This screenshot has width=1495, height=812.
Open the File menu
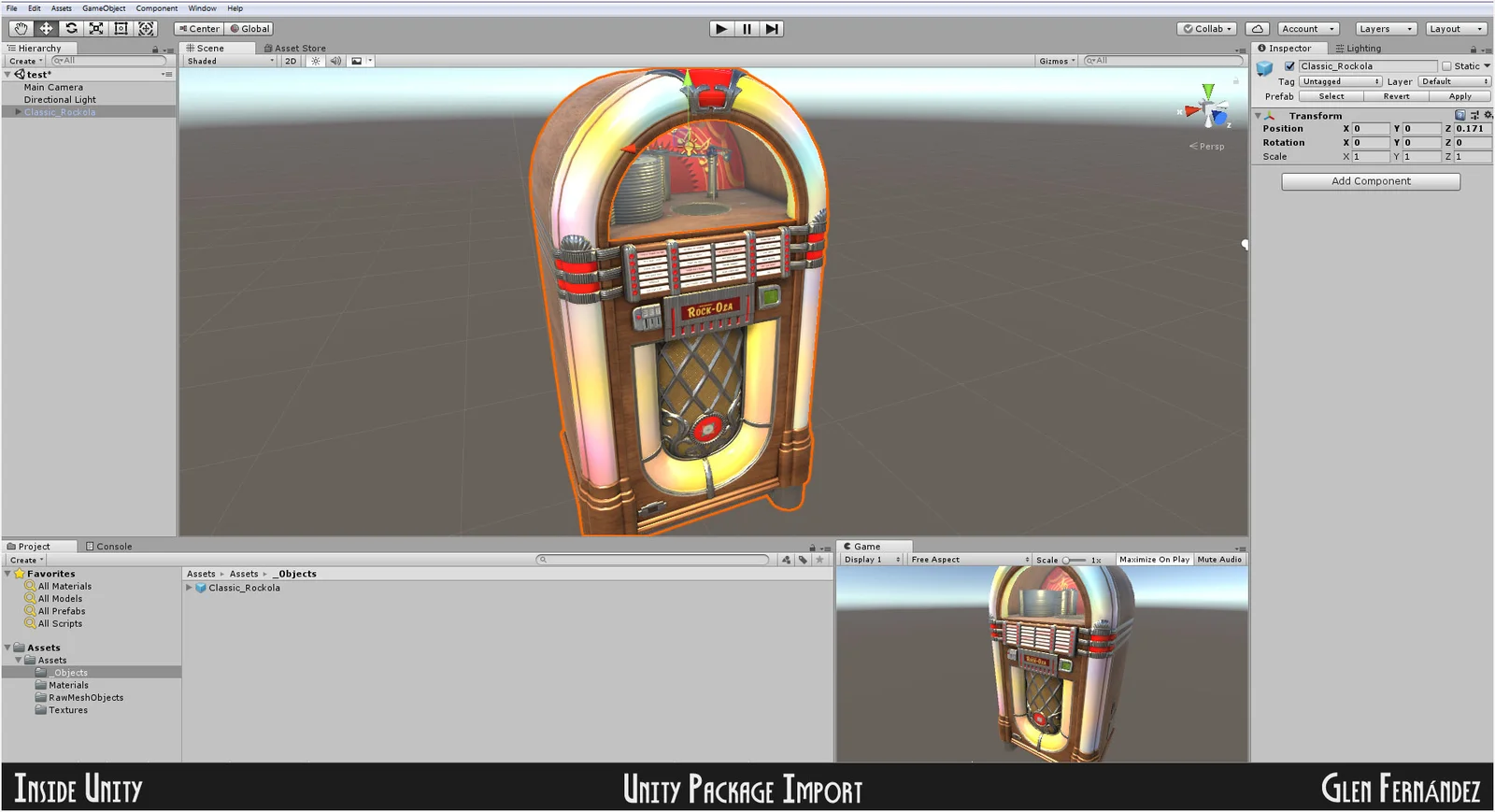point(11,8)
